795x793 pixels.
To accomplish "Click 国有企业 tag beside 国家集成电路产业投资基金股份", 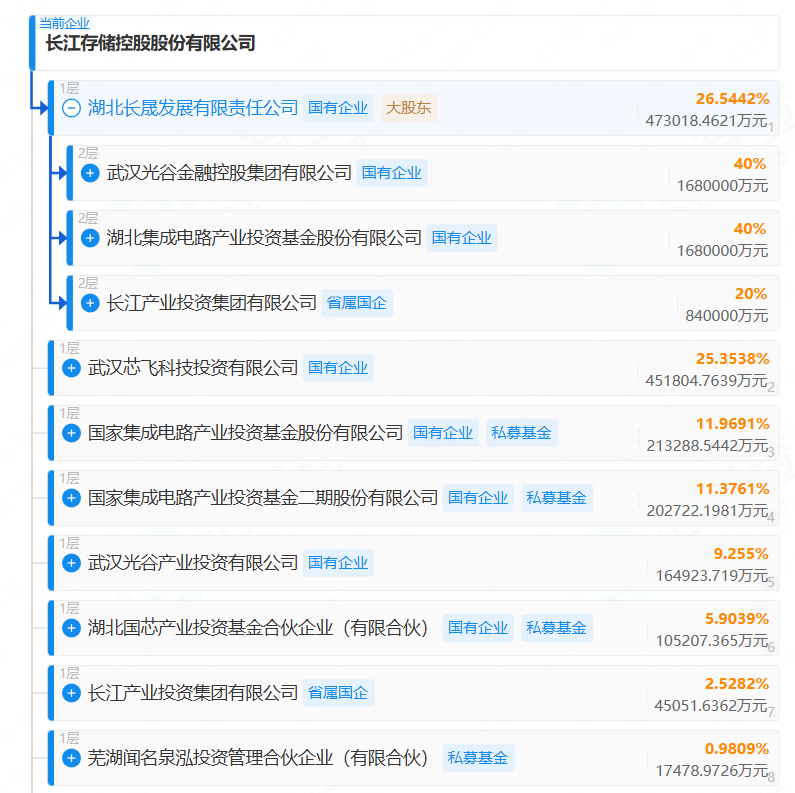I will [x=443, y=433].
